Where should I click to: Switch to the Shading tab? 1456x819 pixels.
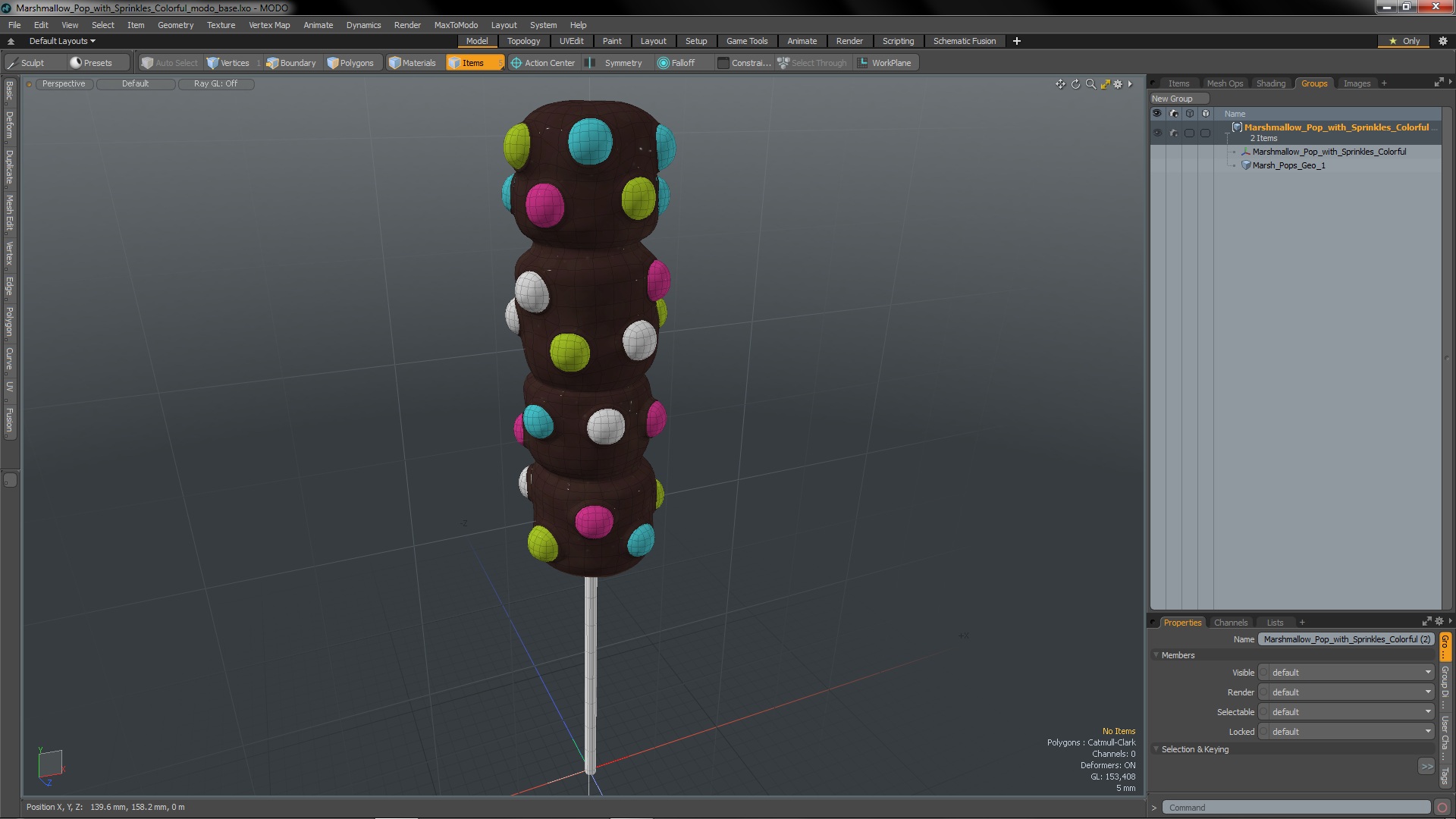pos(1270,83)
